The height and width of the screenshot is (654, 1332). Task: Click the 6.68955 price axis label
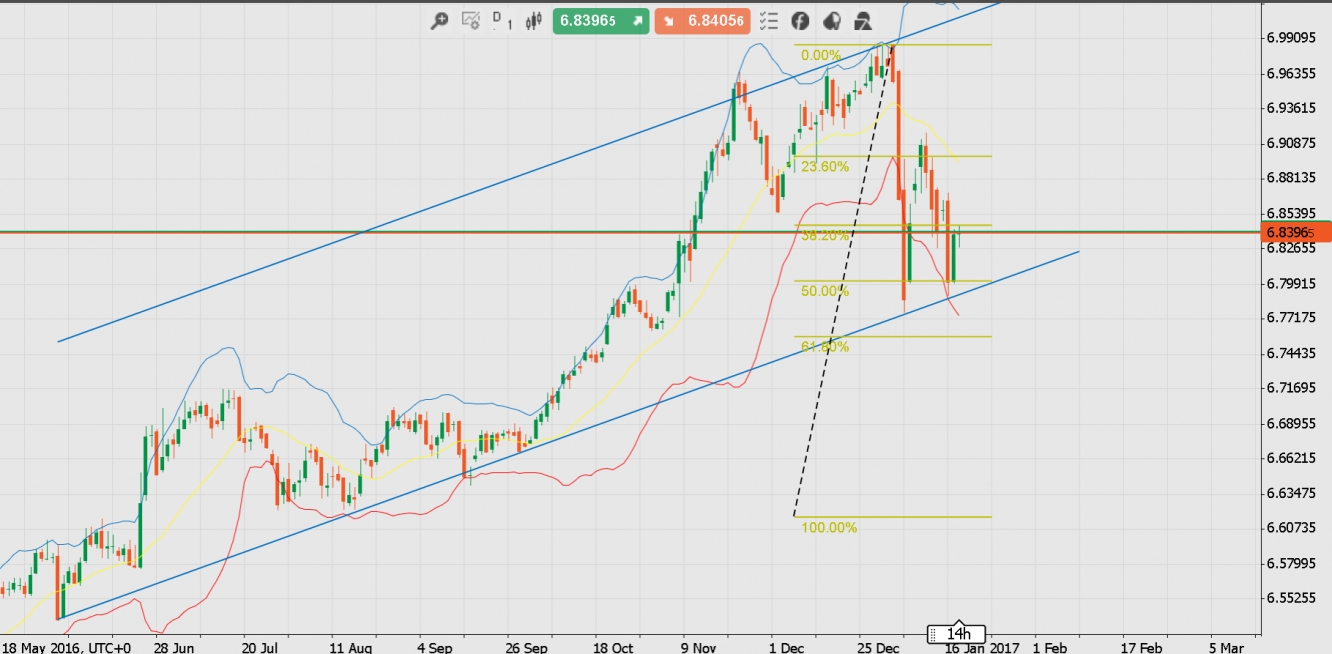tap(1290, 423)
